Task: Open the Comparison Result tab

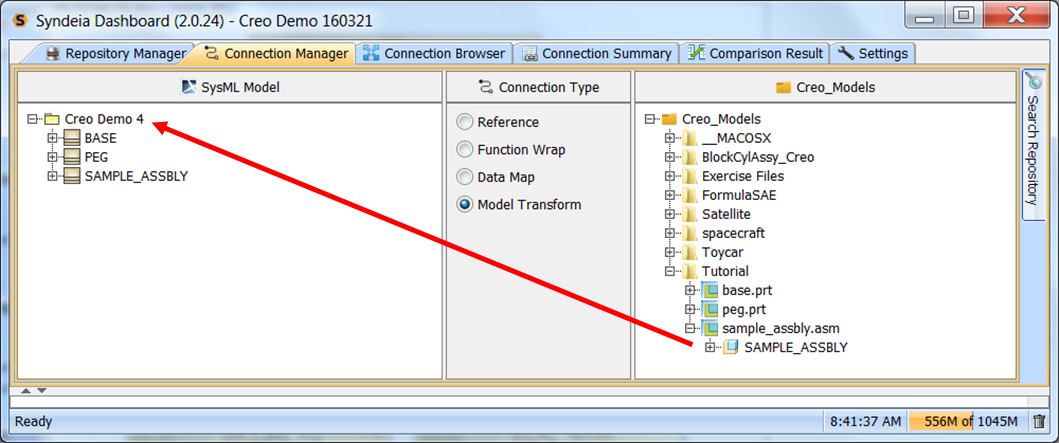Action: point(756,53)
